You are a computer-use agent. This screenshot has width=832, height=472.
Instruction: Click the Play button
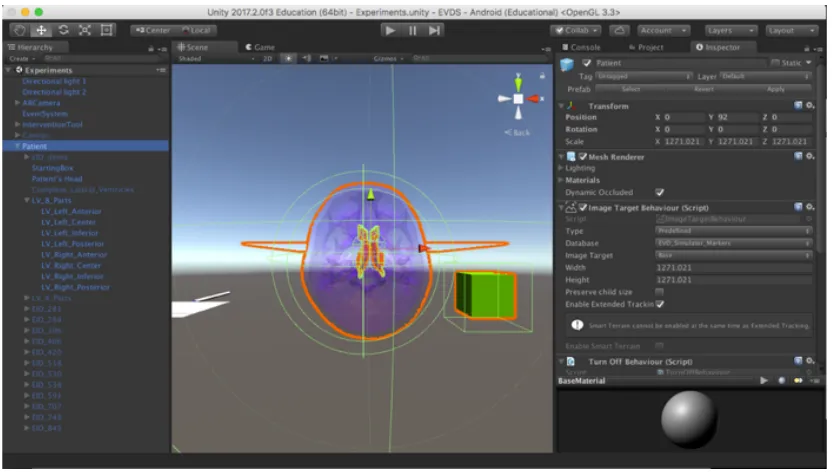[390, 30]
